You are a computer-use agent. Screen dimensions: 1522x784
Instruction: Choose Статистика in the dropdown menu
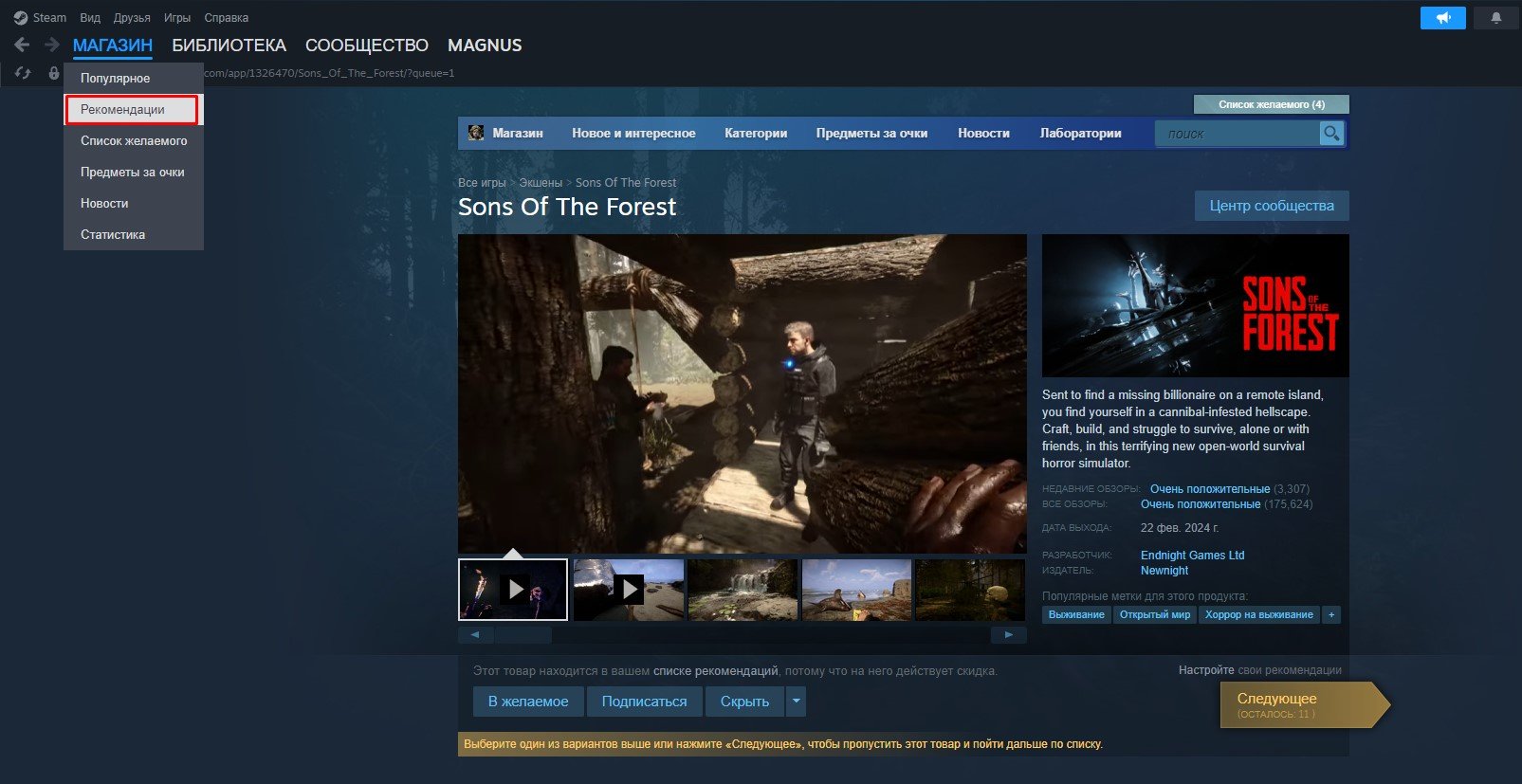click(x=134, y=234)
